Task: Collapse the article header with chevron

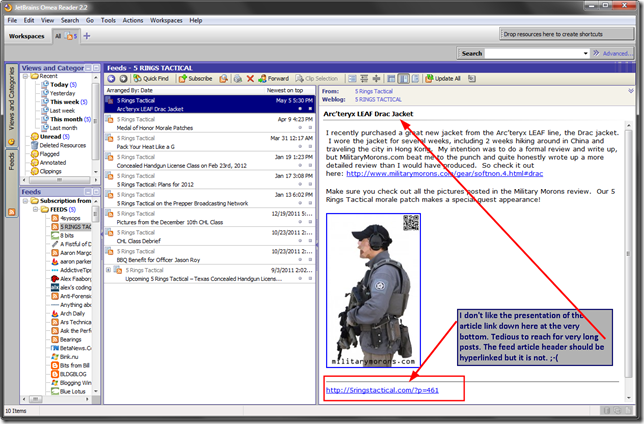Action: 631,91
